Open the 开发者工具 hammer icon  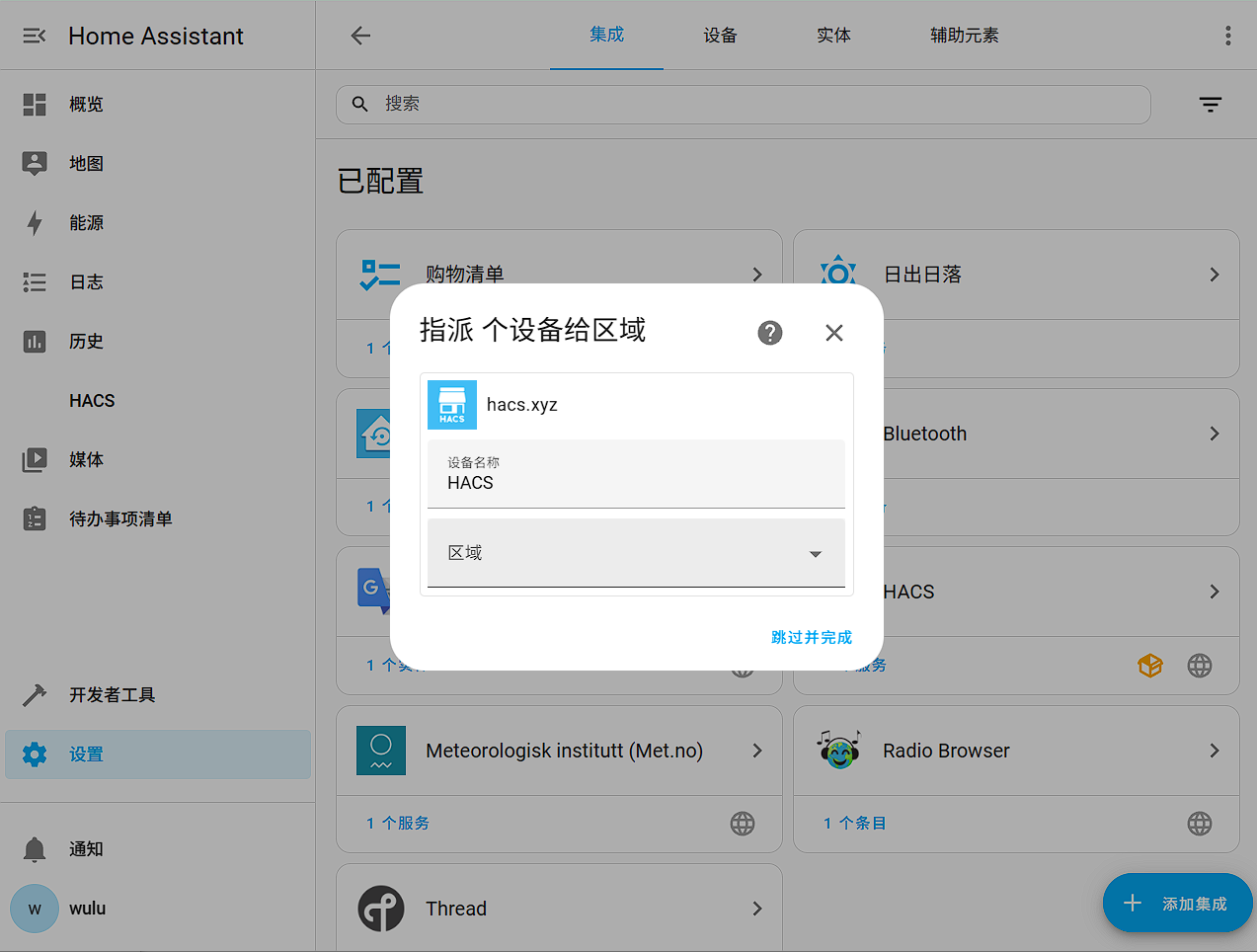35,695
